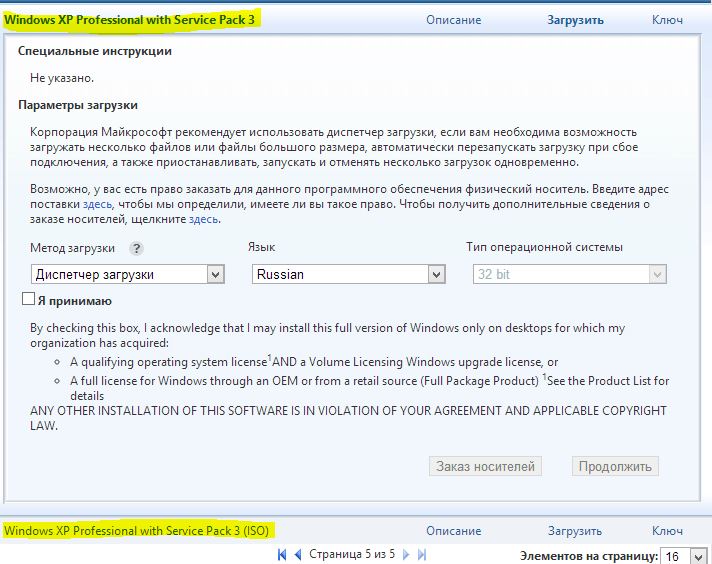Click the next page arrow

pos(407,554)
